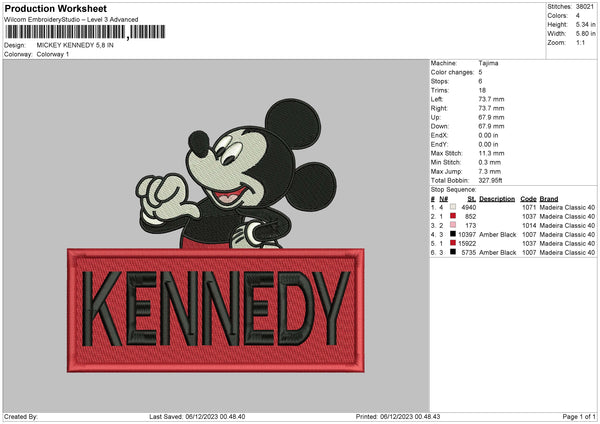Screen dimensions: 600x424
Task: Select the design name 'MICKEY KENNEDY 5,8 IN'
Action: [75, 45]
